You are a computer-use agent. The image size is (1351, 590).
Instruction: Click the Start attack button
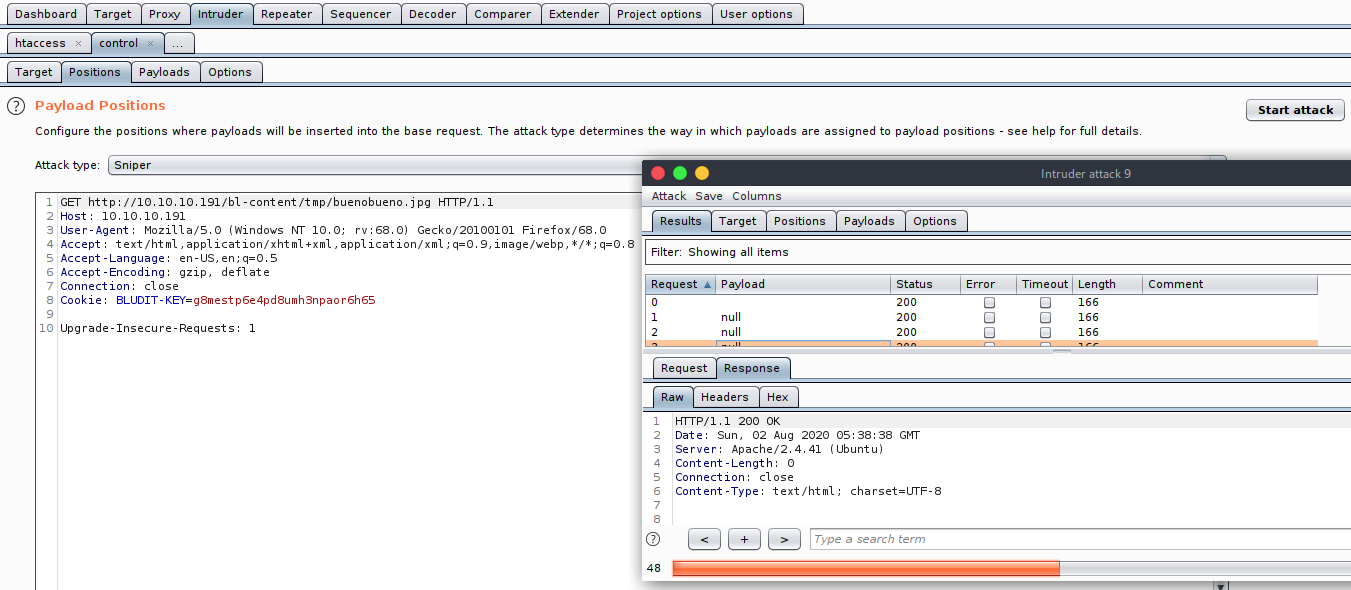[1295, 110]
